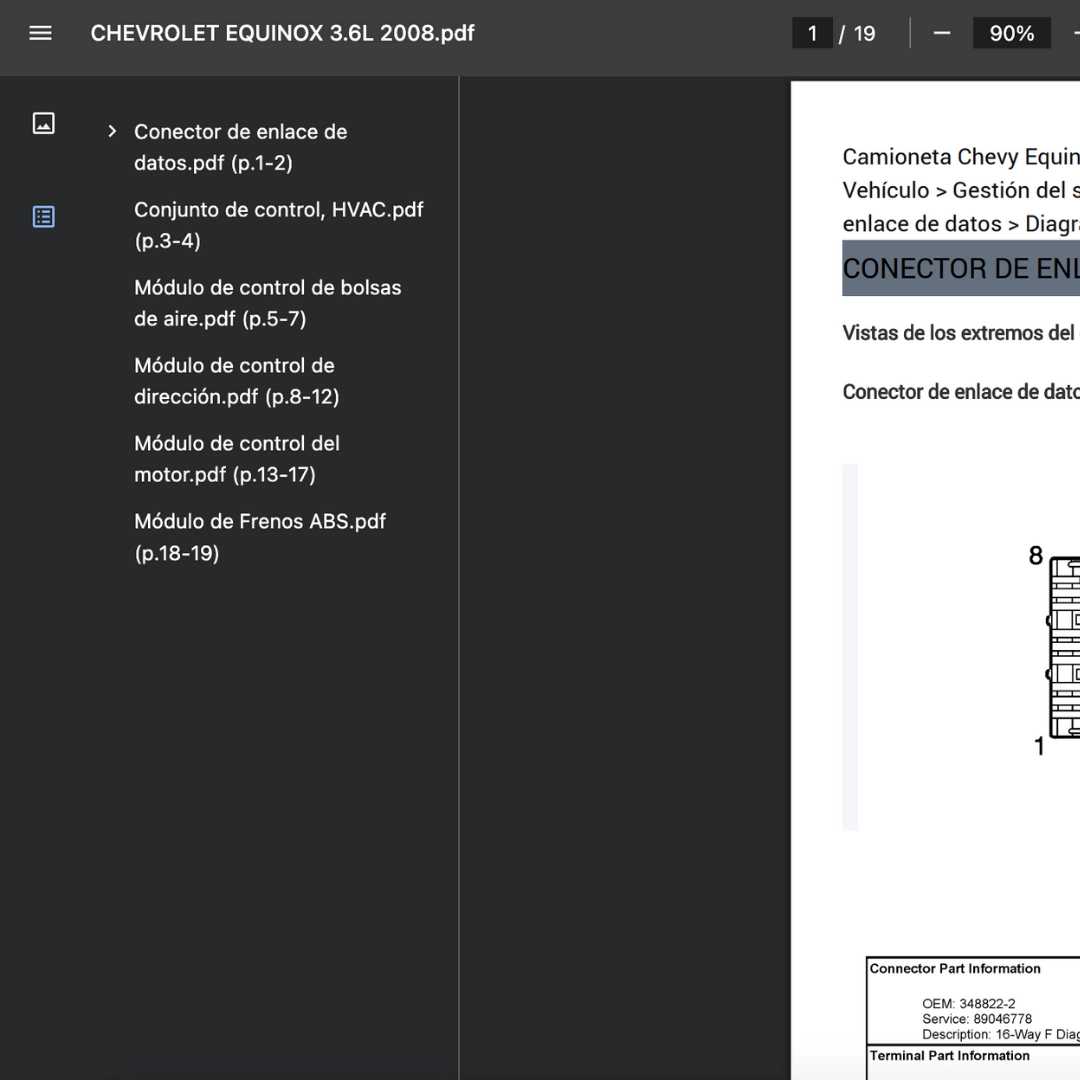Click 'OEM: 348822-2' text
This screenshot has height=1080, width=1080.
pyautogui.click(x=968, y=1004)
